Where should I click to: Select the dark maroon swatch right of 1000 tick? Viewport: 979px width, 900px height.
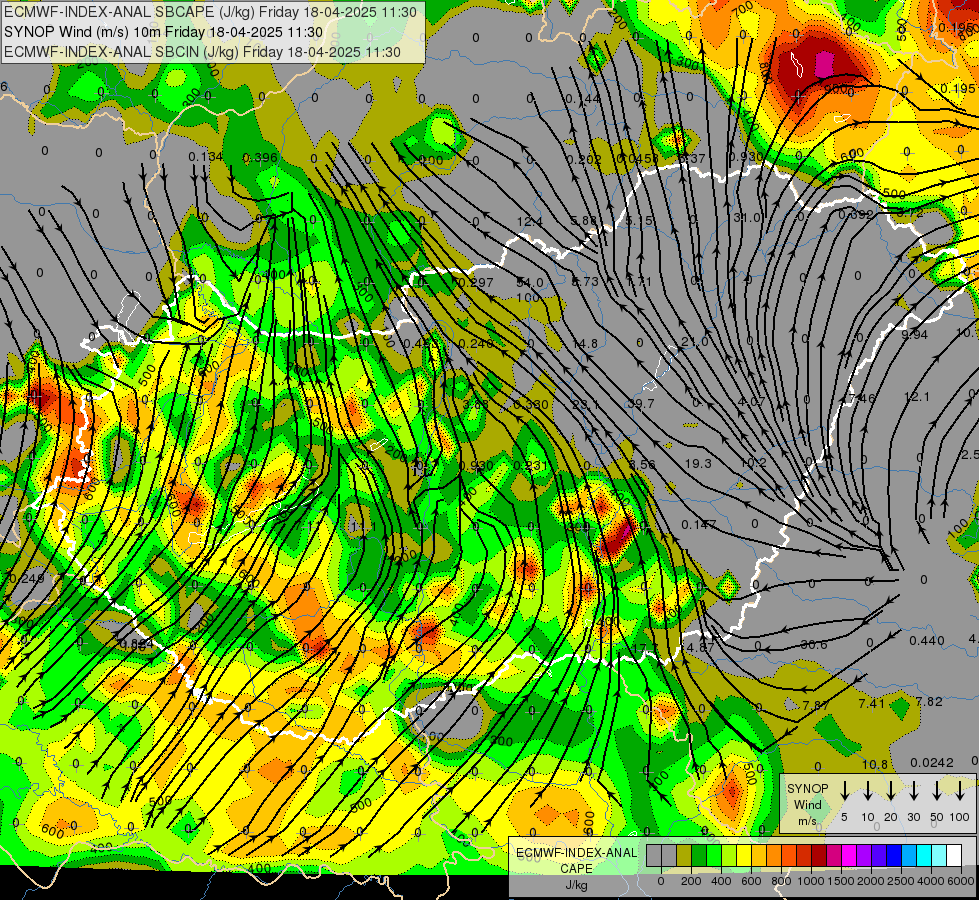820,855
